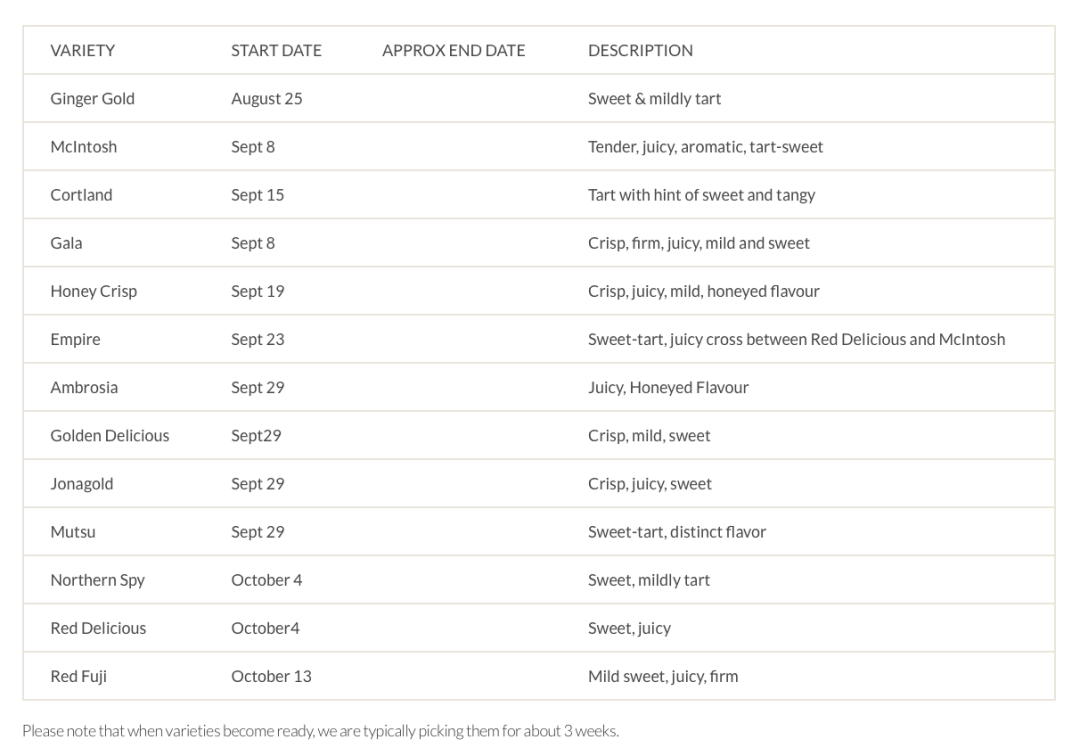Click the APPROX END DATE column header

pyautogui.click(x=453, y=50)
